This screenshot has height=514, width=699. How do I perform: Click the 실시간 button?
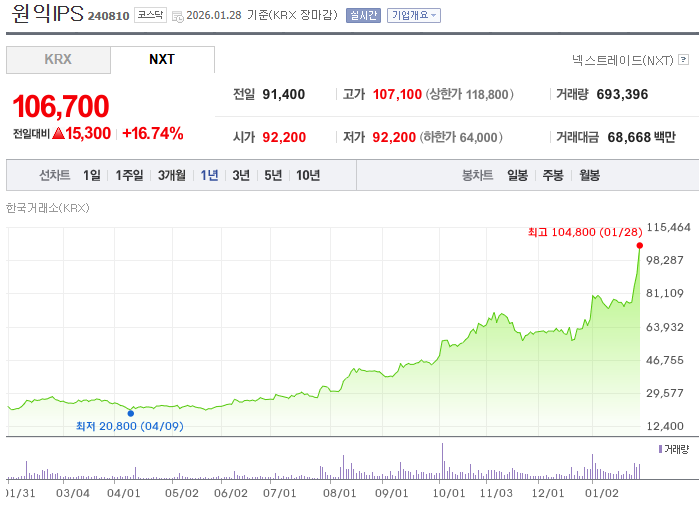click(363, 16)
